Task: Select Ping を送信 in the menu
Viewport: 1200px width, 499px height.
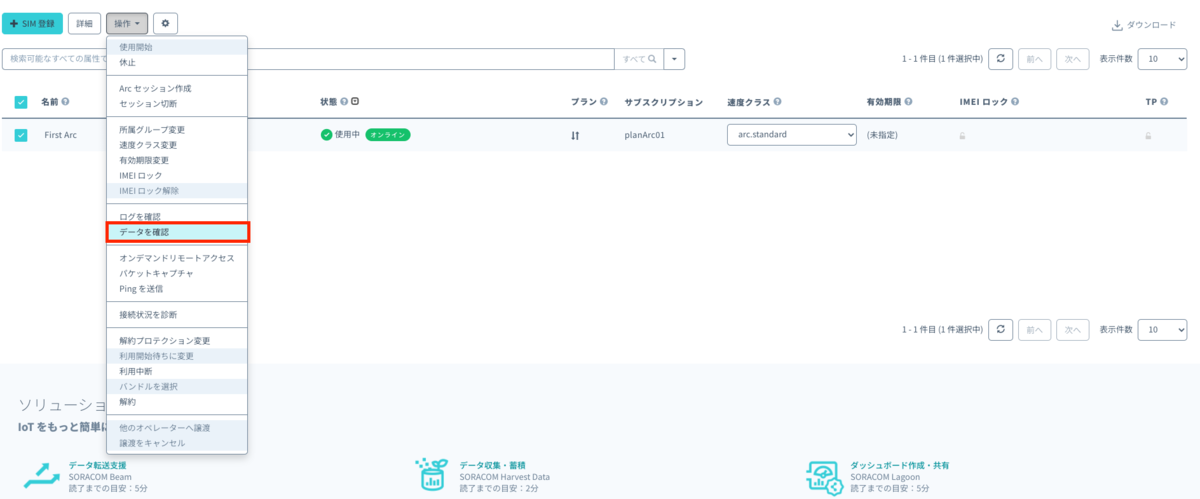Action: pyautogui.click(x=177, y=289)
